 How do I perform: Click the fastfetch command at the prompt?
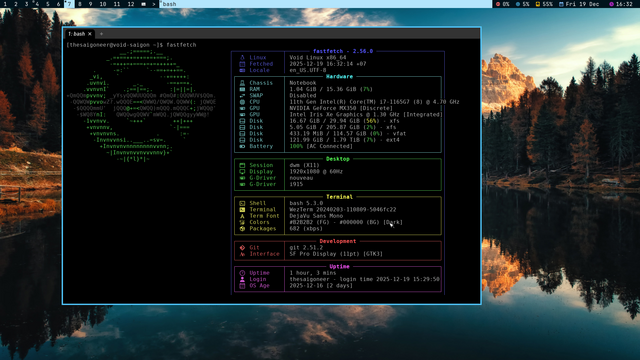point(181,45)
